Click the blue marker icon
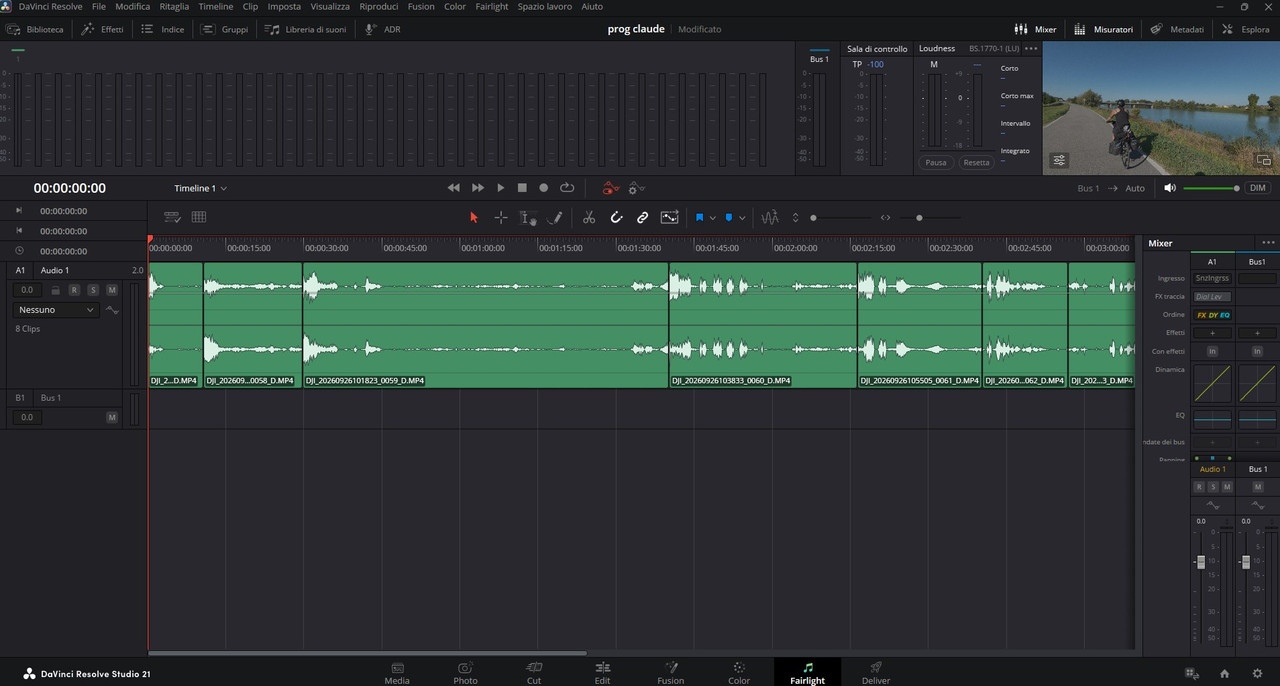The height and width of the screenshot is (686, 1280). pyautogui.click(x=729, y=217)
